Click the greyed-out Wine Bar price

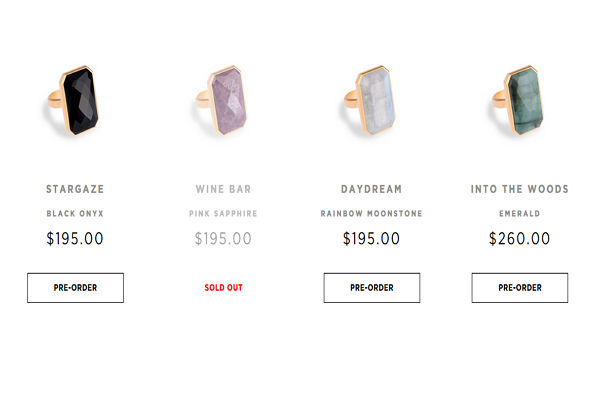(223, 239)
